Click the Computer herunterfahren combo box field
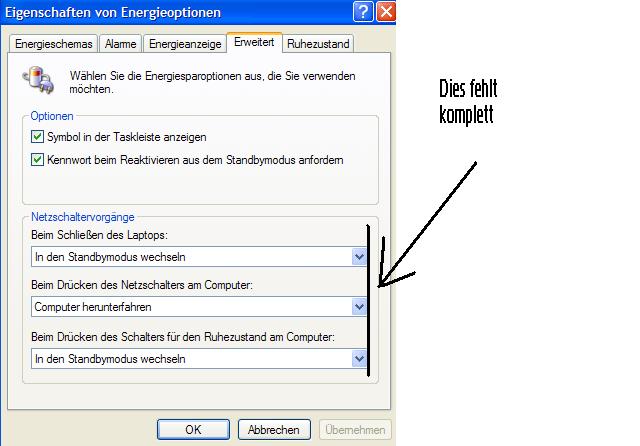This screenshot has width=640, height=446. 199,306
